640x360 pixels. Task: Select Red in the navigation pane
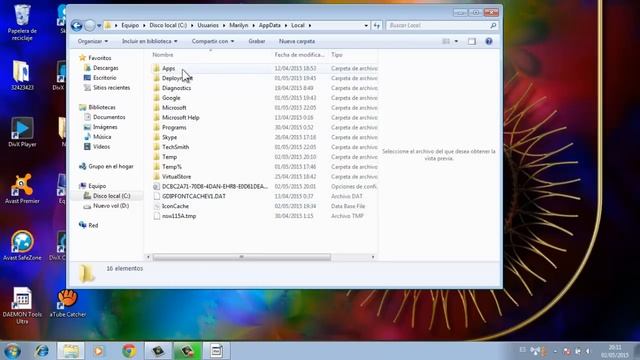[x=93, y=225]
